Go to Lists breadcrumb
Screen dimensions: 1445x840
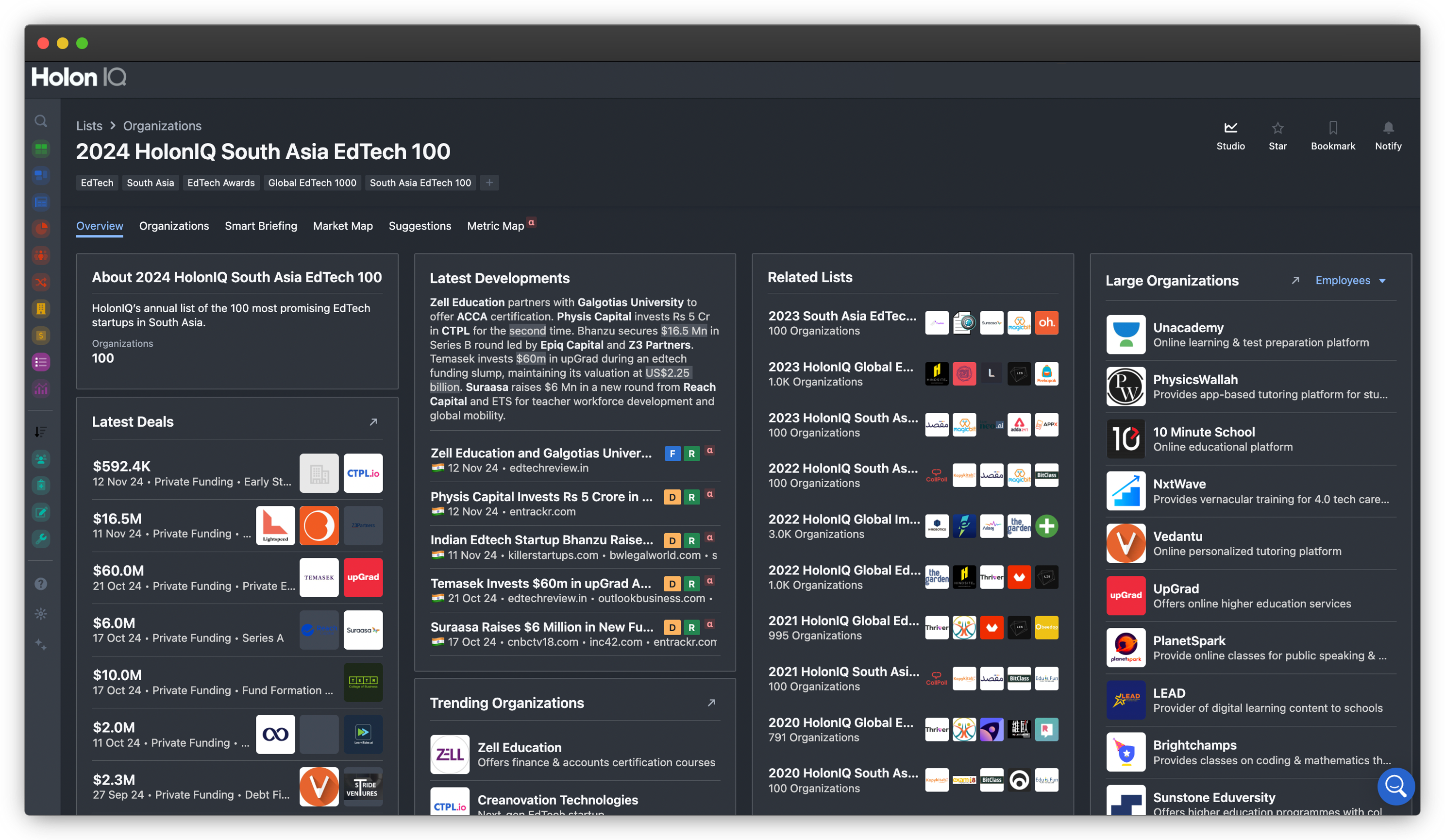(x=89, y=126)
